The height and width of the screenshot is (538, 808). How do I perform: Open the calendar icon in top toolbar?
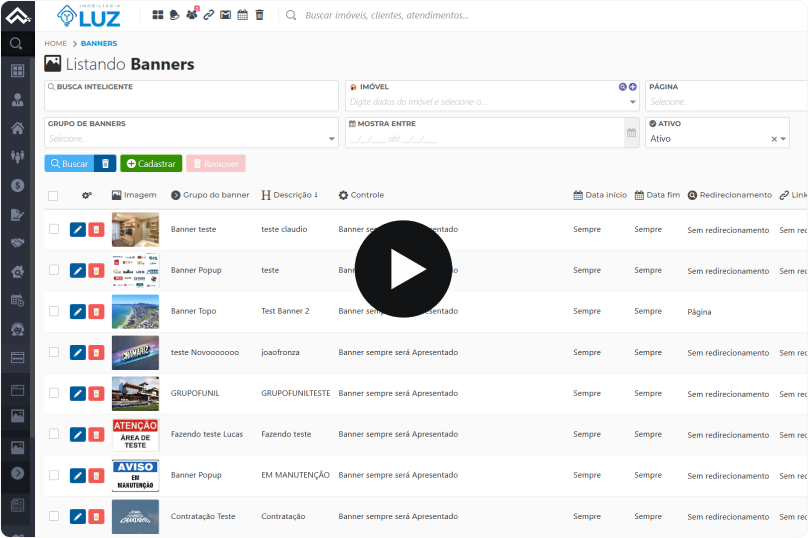click(x=242, y=15)
